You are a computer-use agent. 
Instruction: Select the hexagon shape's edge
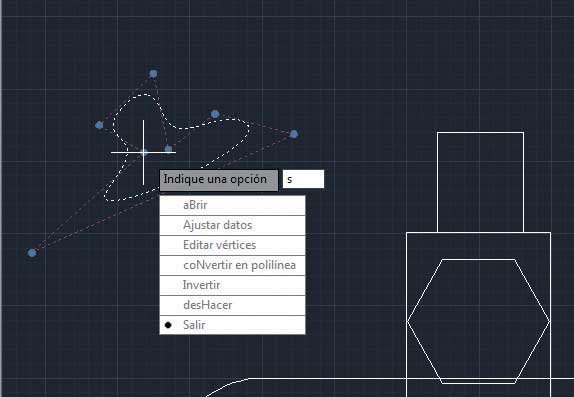[x=424, y=290]
